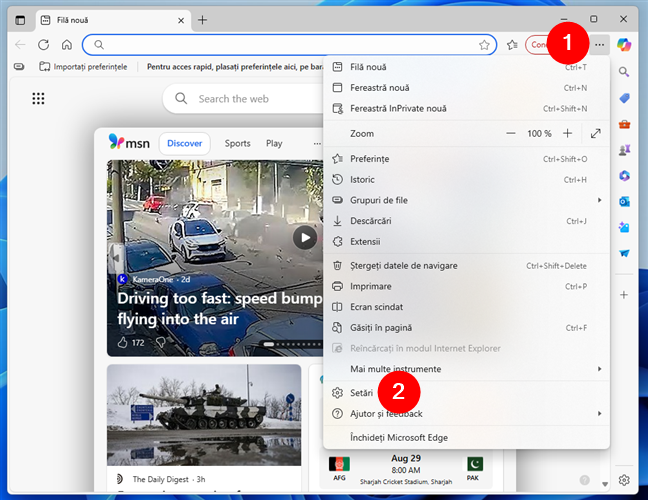Screen dimensions: 648x500
Task: Open the tab actions menu icon
Action: [20, 20]
